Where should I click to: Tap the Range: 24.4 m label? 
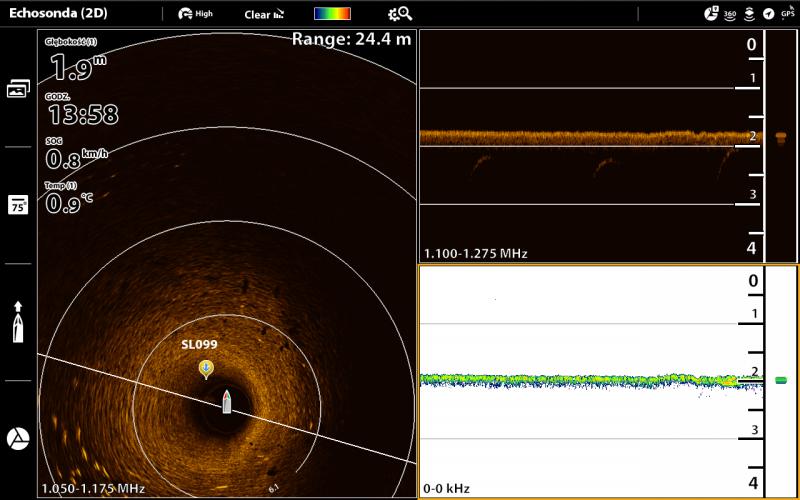[x=350, y=39]
